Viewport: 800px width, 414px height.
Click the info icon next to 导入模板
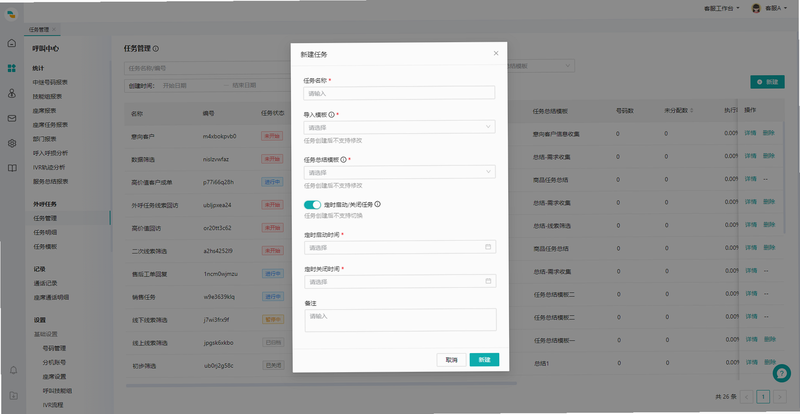(332, 115)
